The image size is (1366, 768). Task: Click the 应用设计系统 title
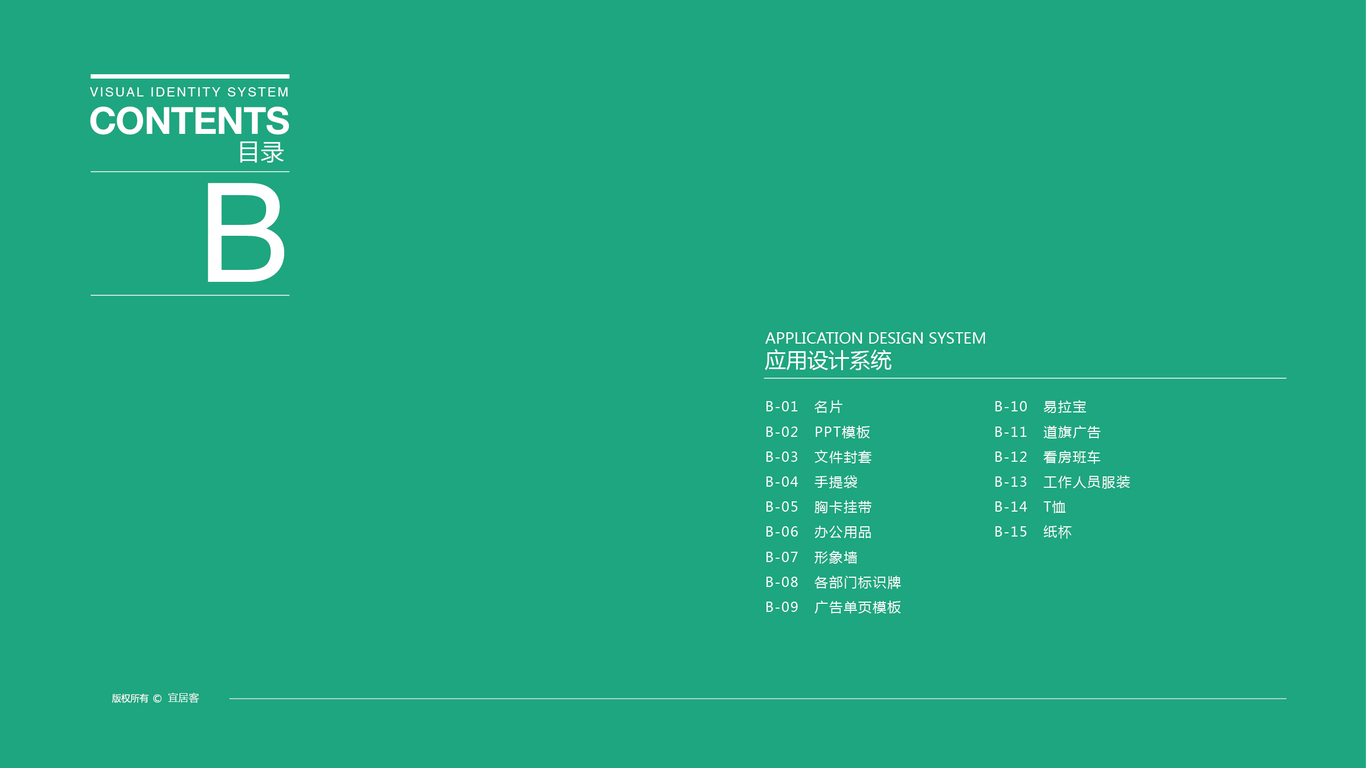(828, 361)
